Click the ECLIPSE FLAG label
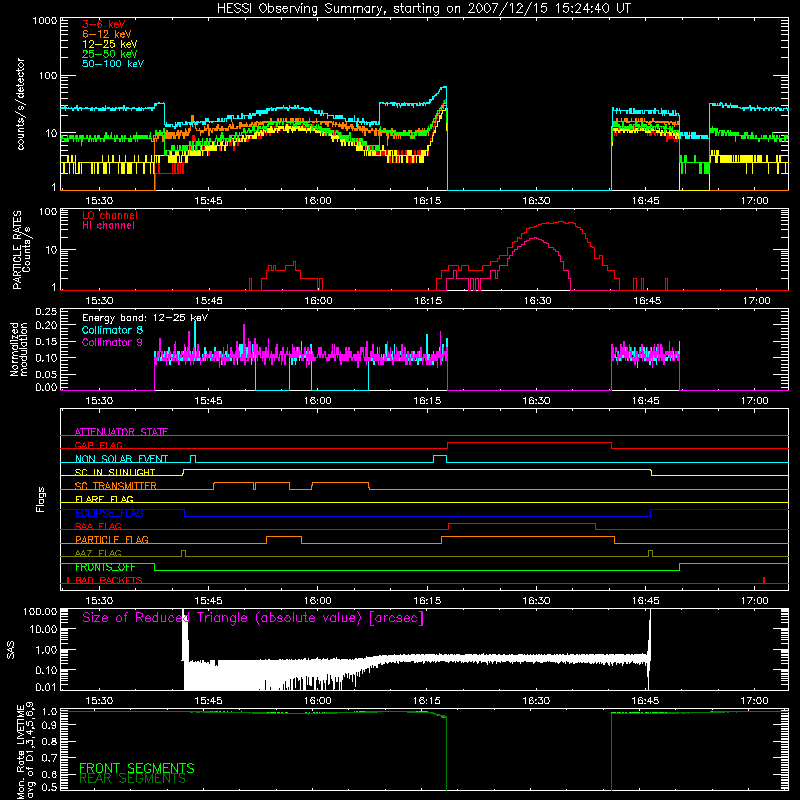Viewport: 800px width, 800px height. [x=109, y=513]
